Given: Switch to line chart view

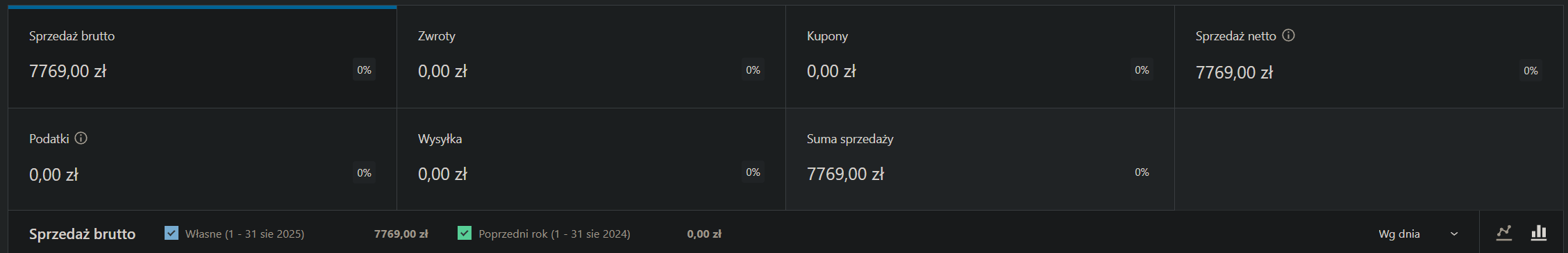Looking at the screenshot, I should [x=1504, y=233].
